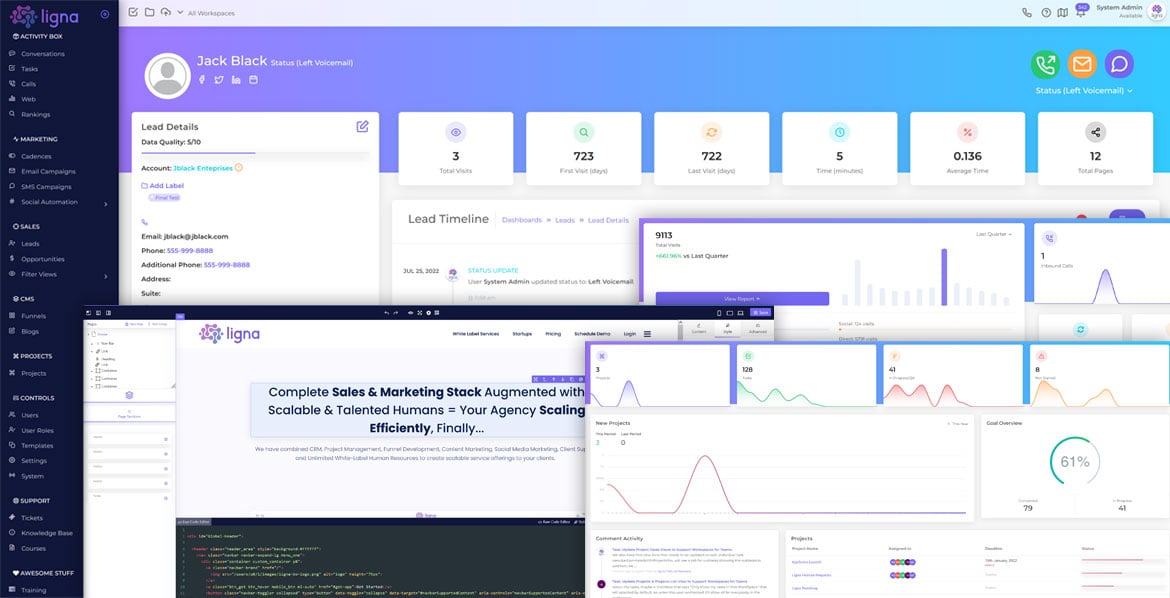Viewport: 1170px width, 598px height.
Task: Open Jack Black's LinkedIn profile icon
Action: click(236, 80)
